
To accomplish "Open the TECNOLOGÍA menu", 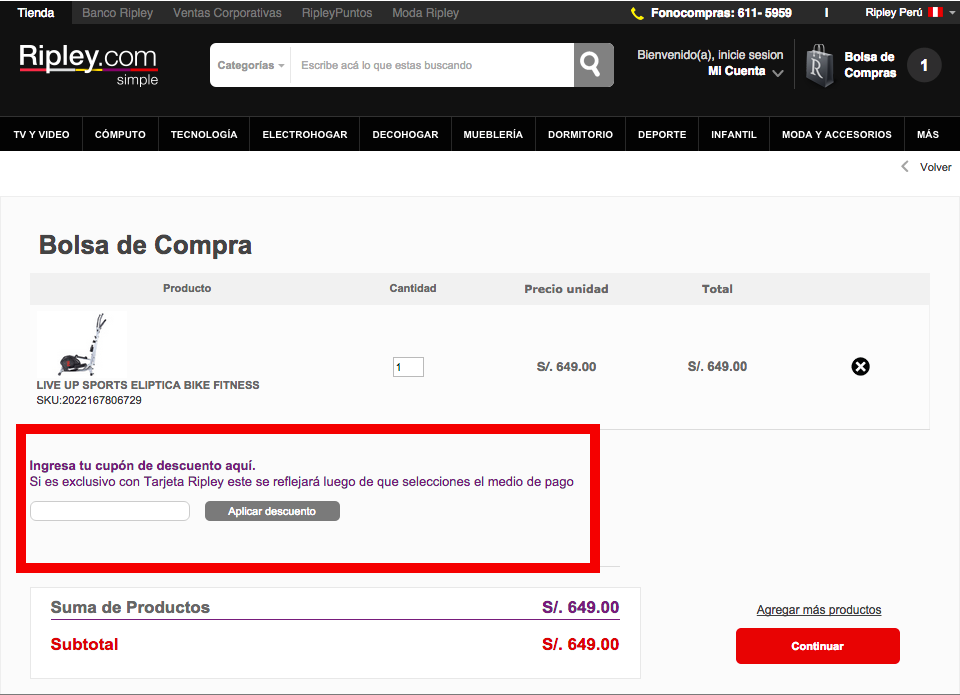I will tap(204, 134).
